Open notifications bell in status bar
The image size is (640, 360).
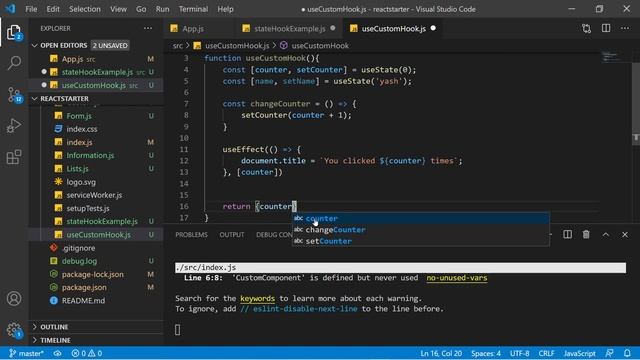pos(627,353)
